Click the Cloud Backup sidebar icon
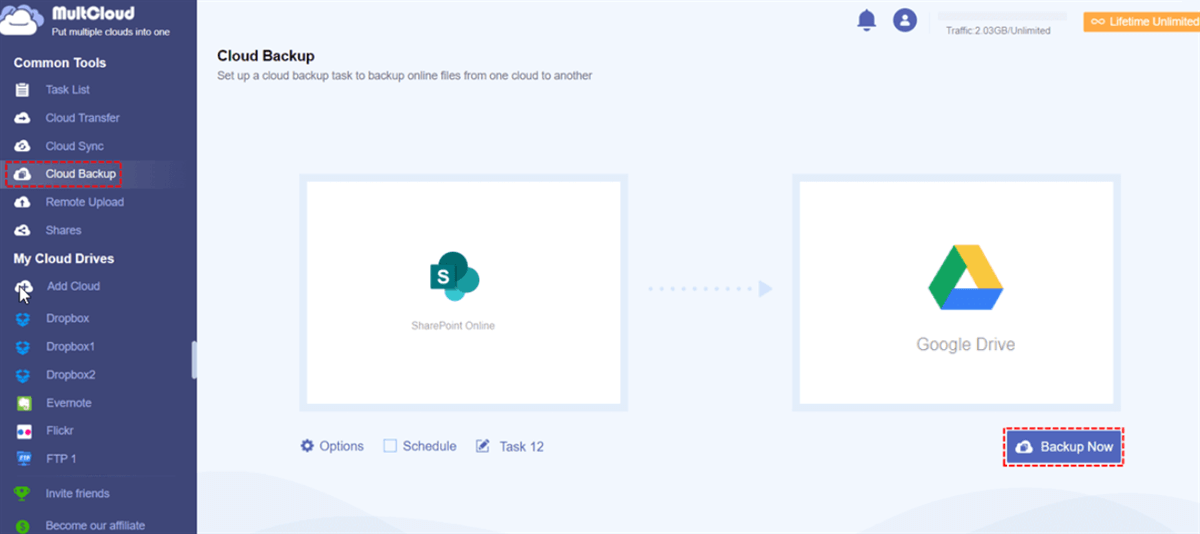 22,174
